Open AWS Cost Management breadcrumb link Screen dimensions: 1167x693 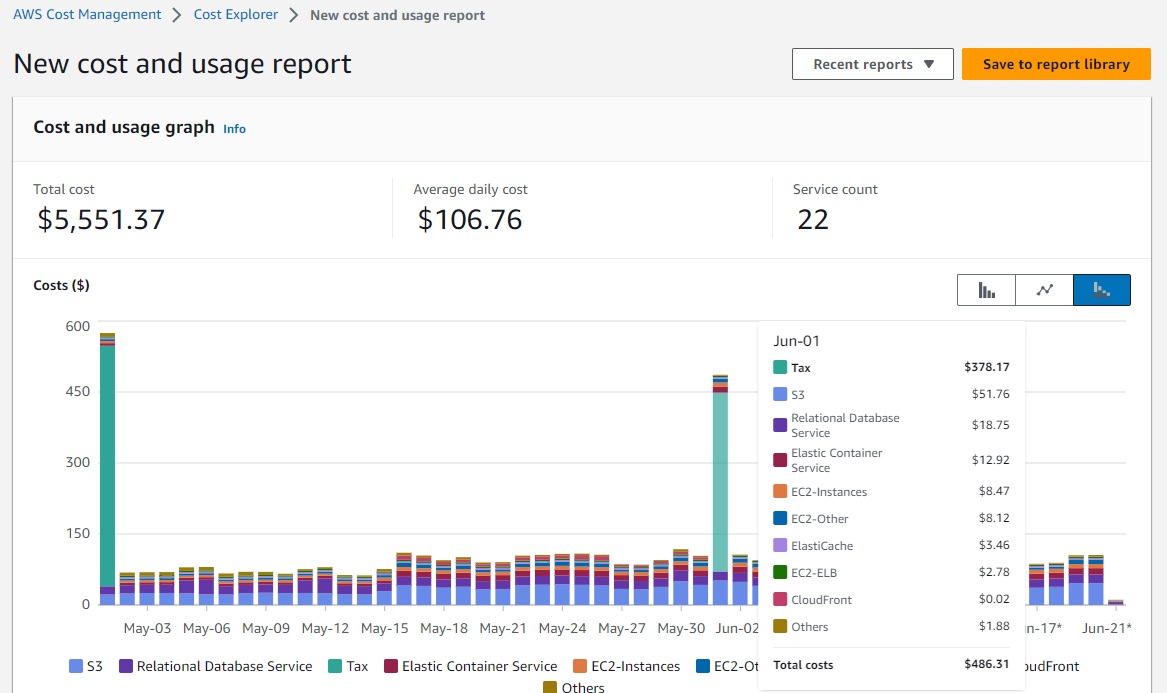point(87,15)
